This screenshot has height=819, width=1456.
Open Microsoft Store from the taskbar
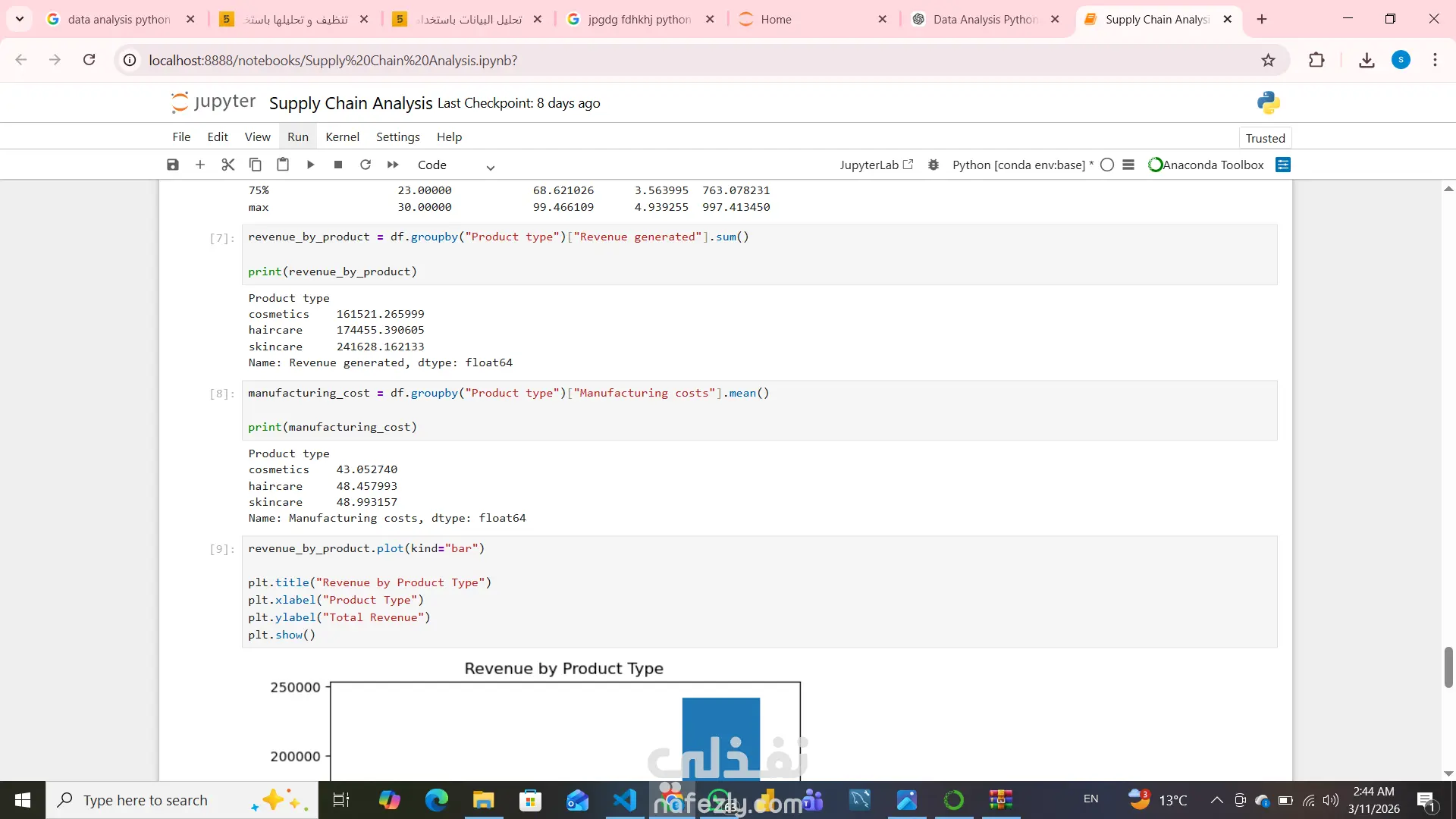click(531, 800)
